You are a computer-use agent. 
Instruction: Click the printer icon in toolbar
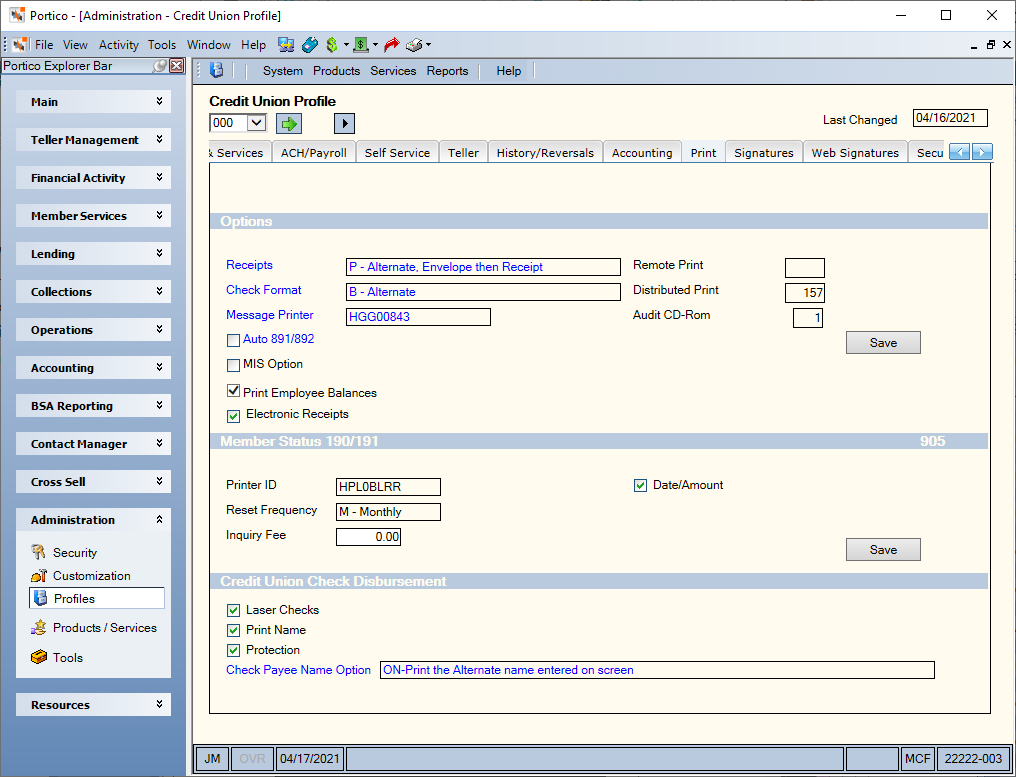(x=415, y=45)
